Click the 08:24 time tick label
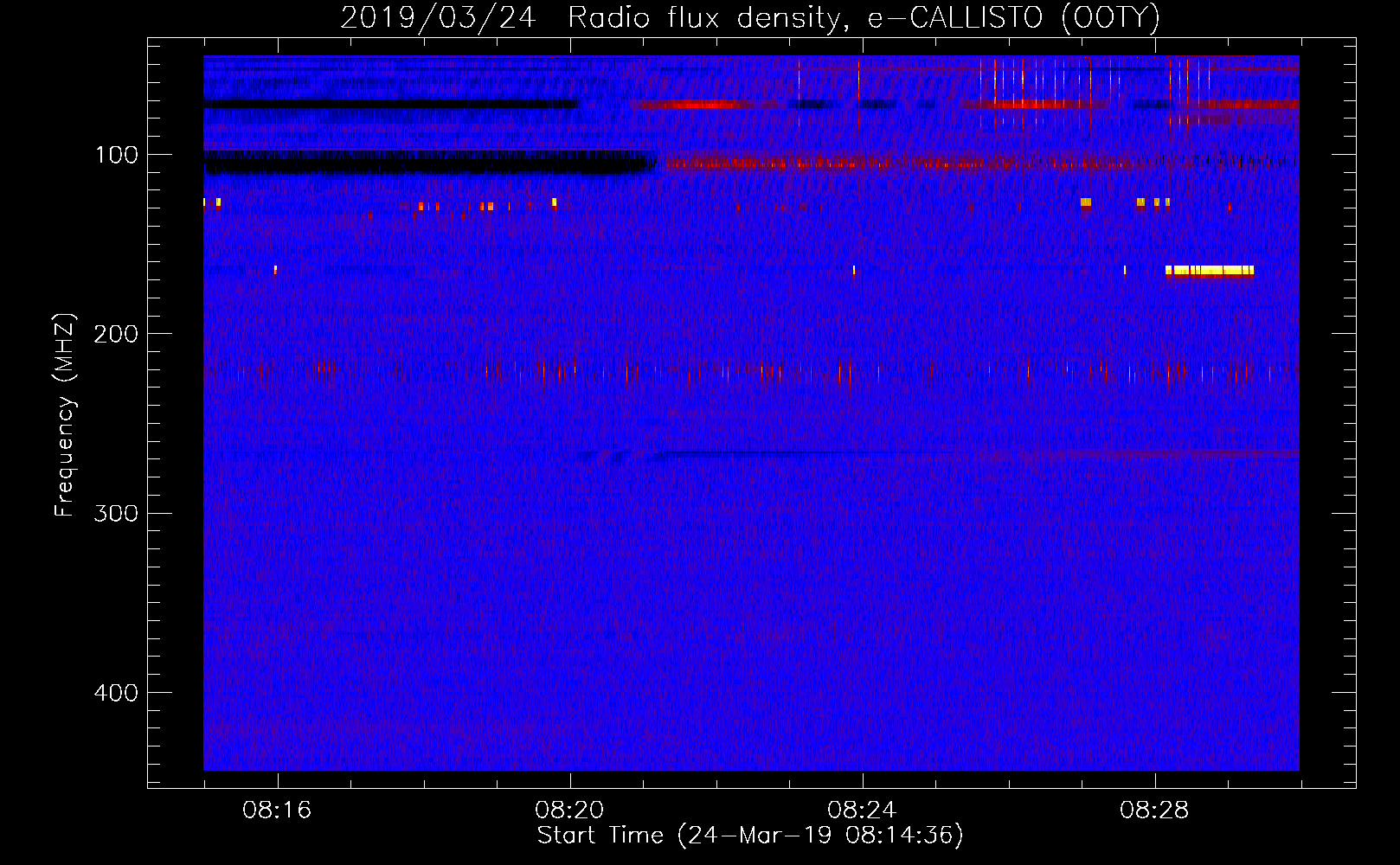The width and height of the screenshot is (1400, 865). pyautogui.click(x=862, y=811)
